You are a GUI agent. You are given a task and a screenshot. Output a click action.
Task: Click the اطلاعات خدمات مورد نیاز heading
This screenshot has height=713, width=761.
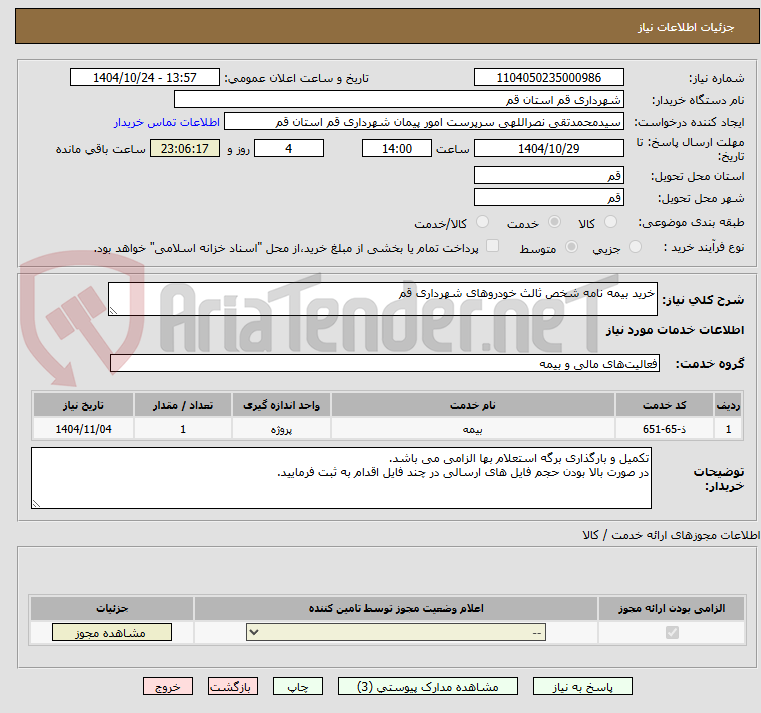pos(675,330)
